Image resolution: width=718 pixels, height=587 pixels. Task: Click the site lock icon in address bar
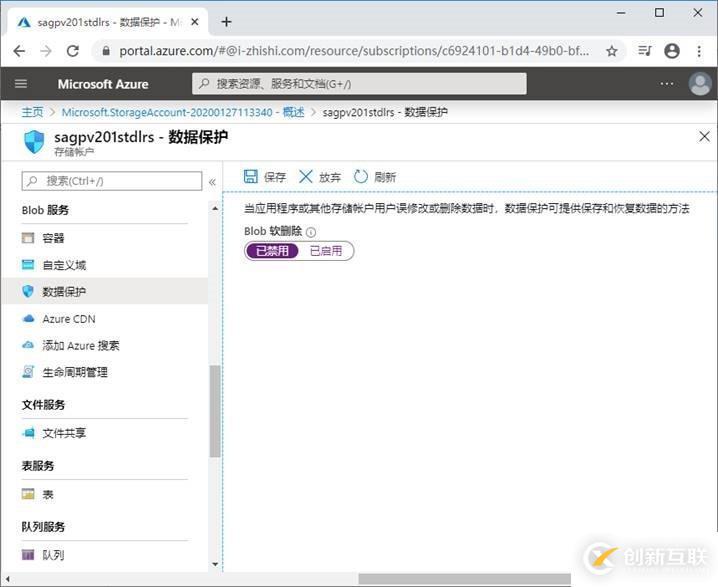pos(106,51)
